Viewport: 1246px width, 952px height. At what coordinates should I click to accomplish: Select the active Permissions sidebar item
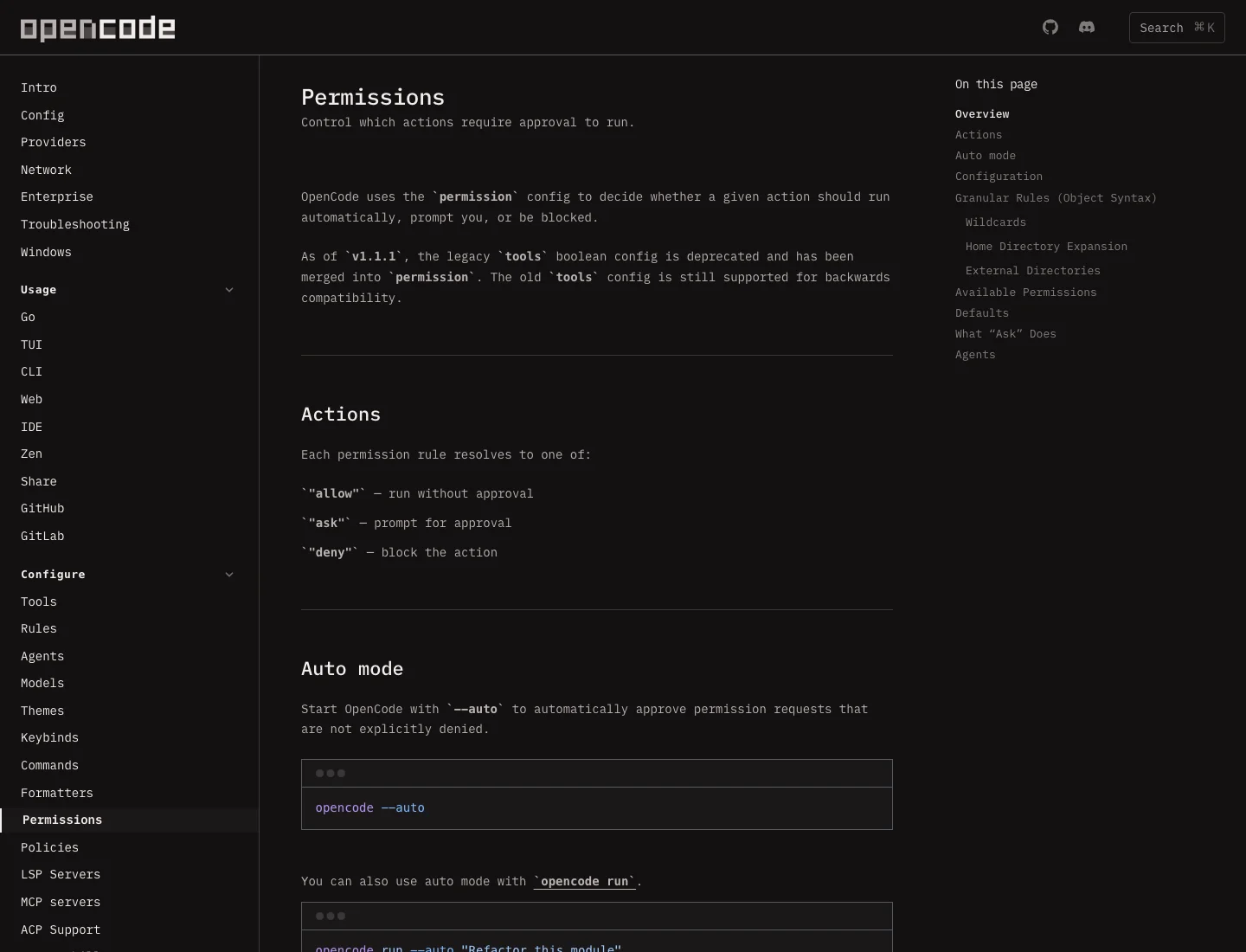(x=130, y=820)
